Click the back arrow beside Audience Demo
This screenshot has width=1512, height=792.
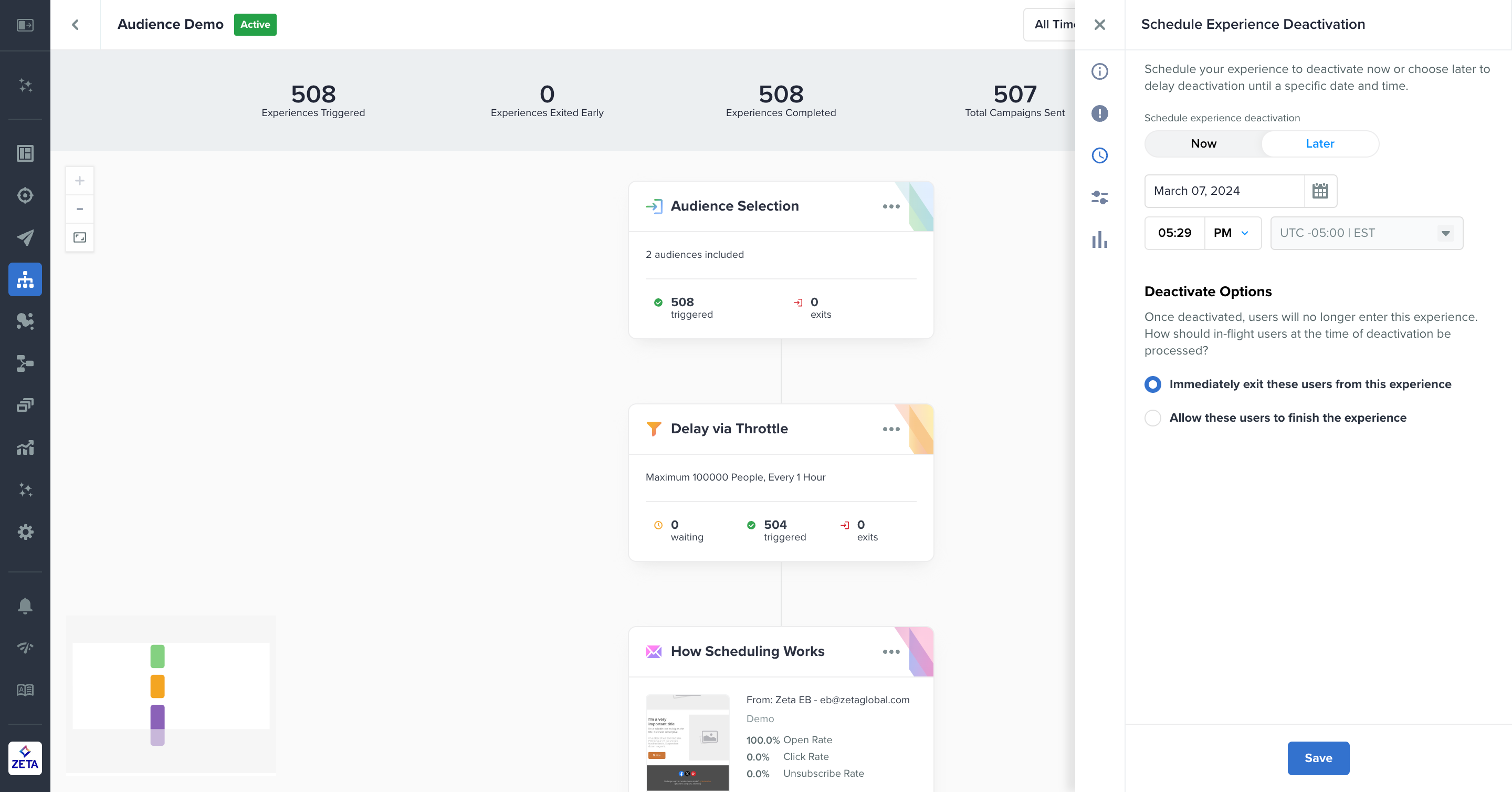click(75, 25)
